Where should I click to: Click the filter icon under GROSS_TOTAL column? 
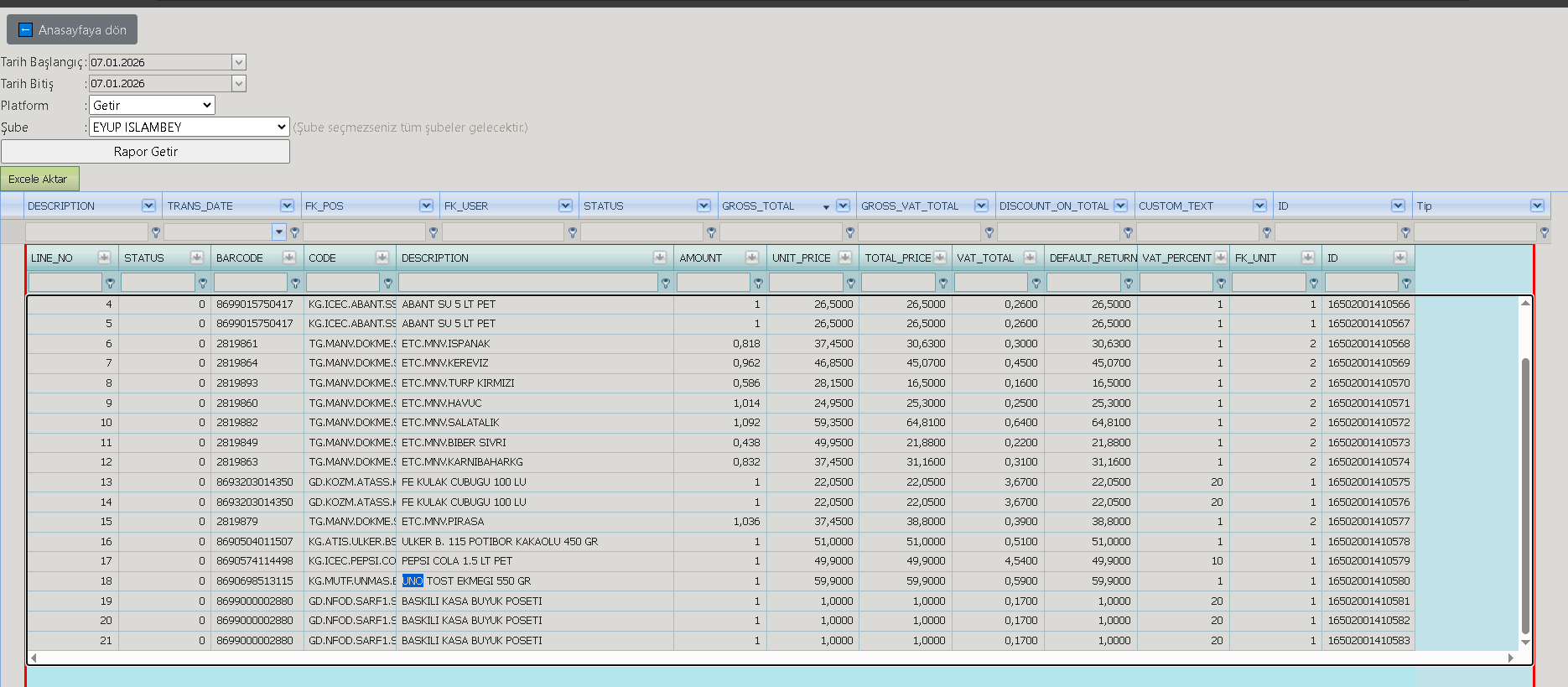pos(850,232)
